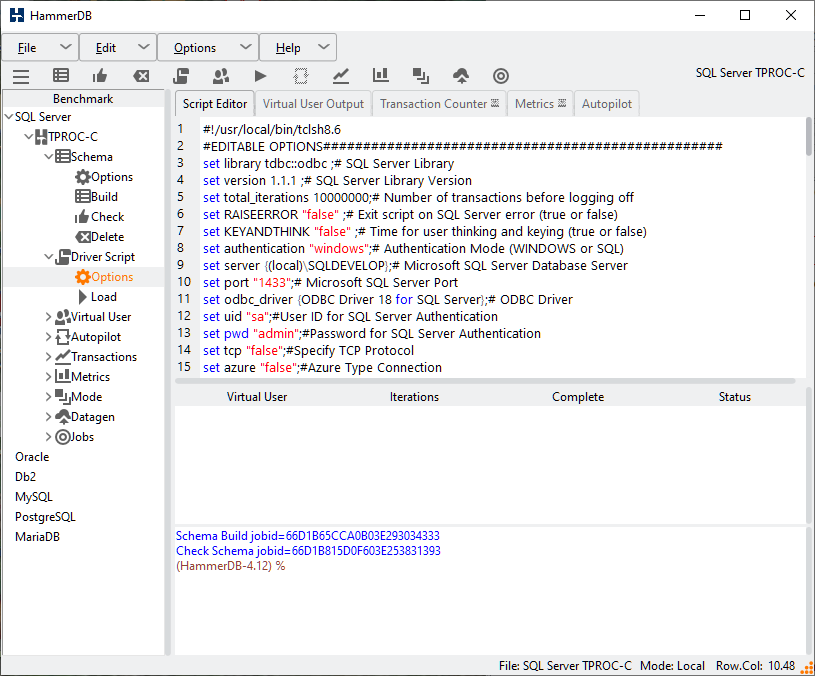The image size is (815, 676).
Task: Expand the Datagen tree node
Action: point(48,417)
